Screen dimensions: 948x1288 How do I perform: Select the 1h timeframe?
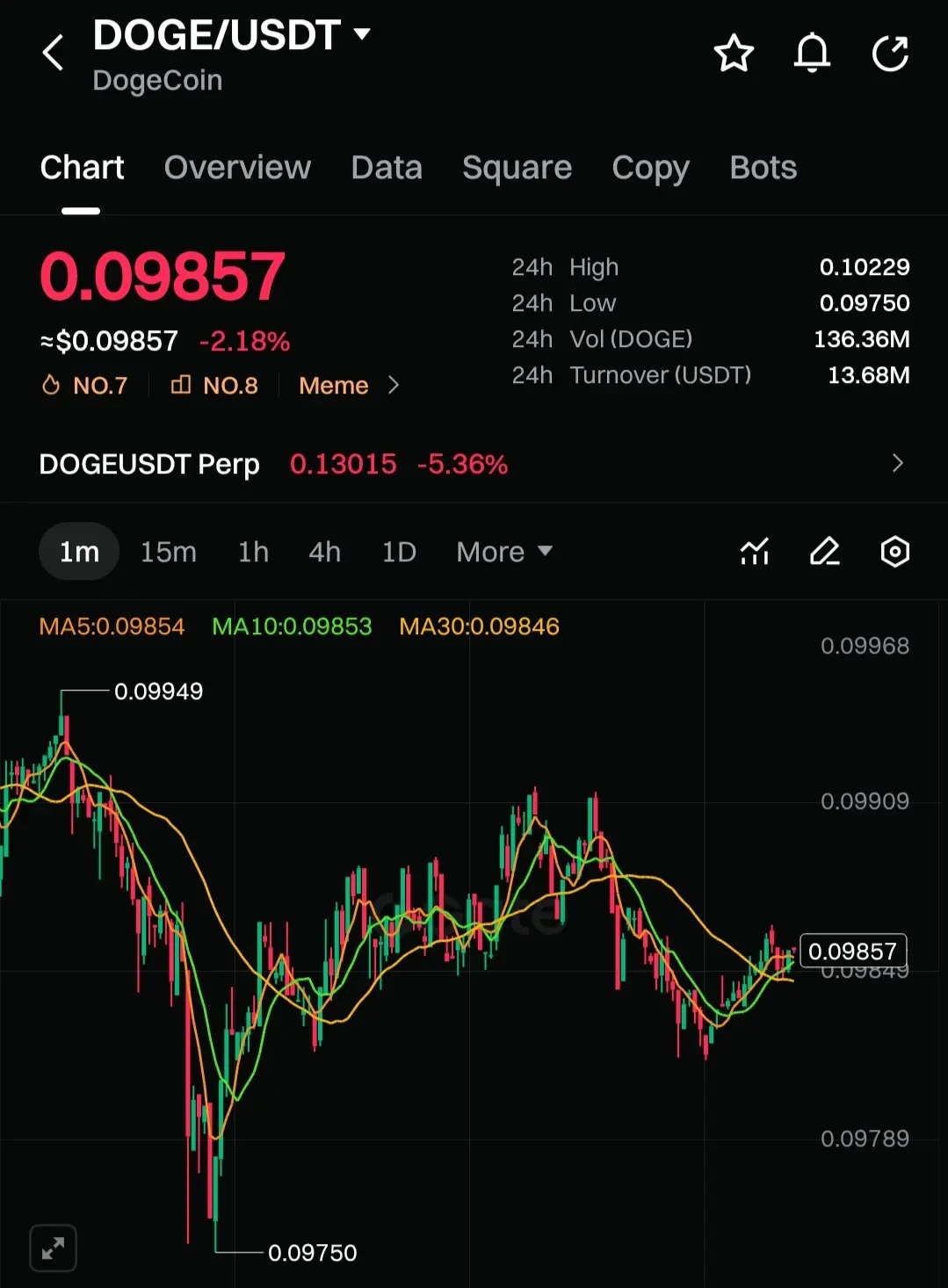253,552
